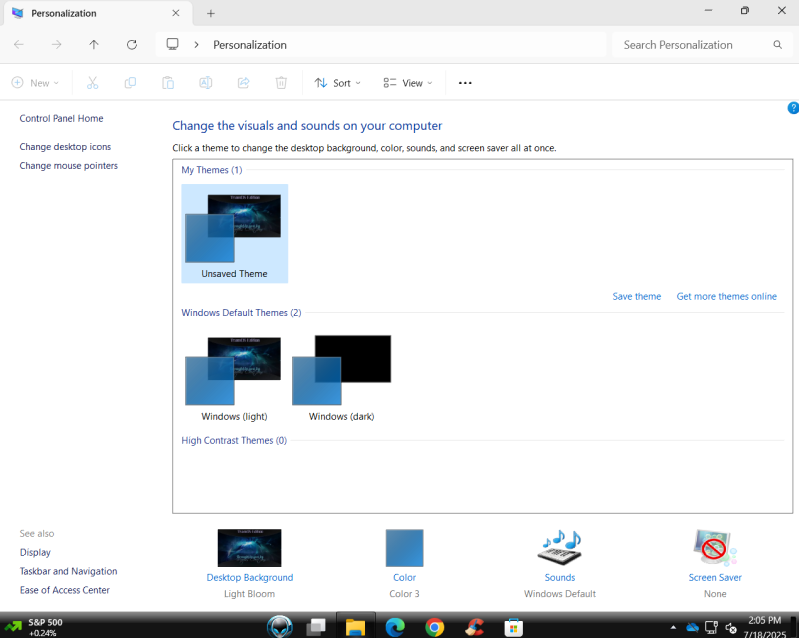Click the Cut scissors icon
The width and height of the screenshot is (799, 638).
click(92, 83)
